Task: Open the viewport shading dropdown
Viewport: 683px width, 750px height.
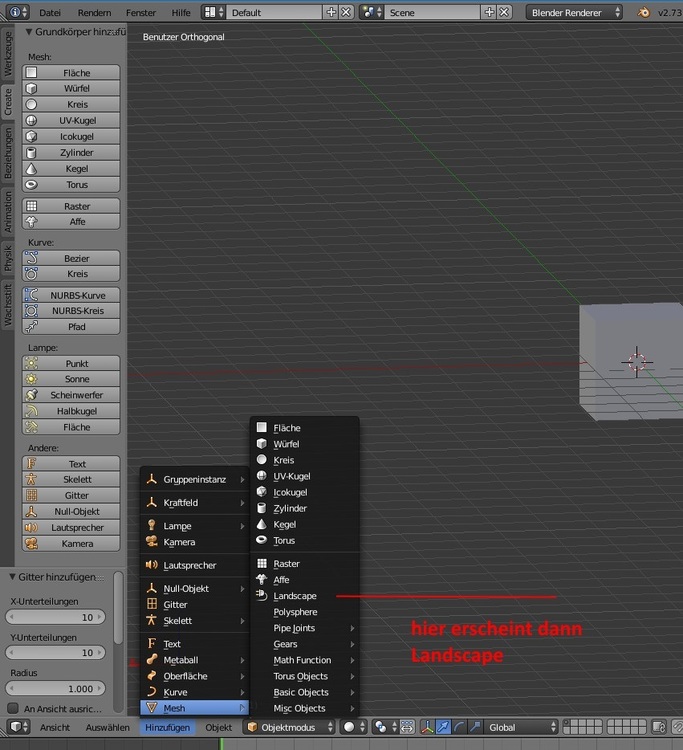Action: [x=354, y=728]
